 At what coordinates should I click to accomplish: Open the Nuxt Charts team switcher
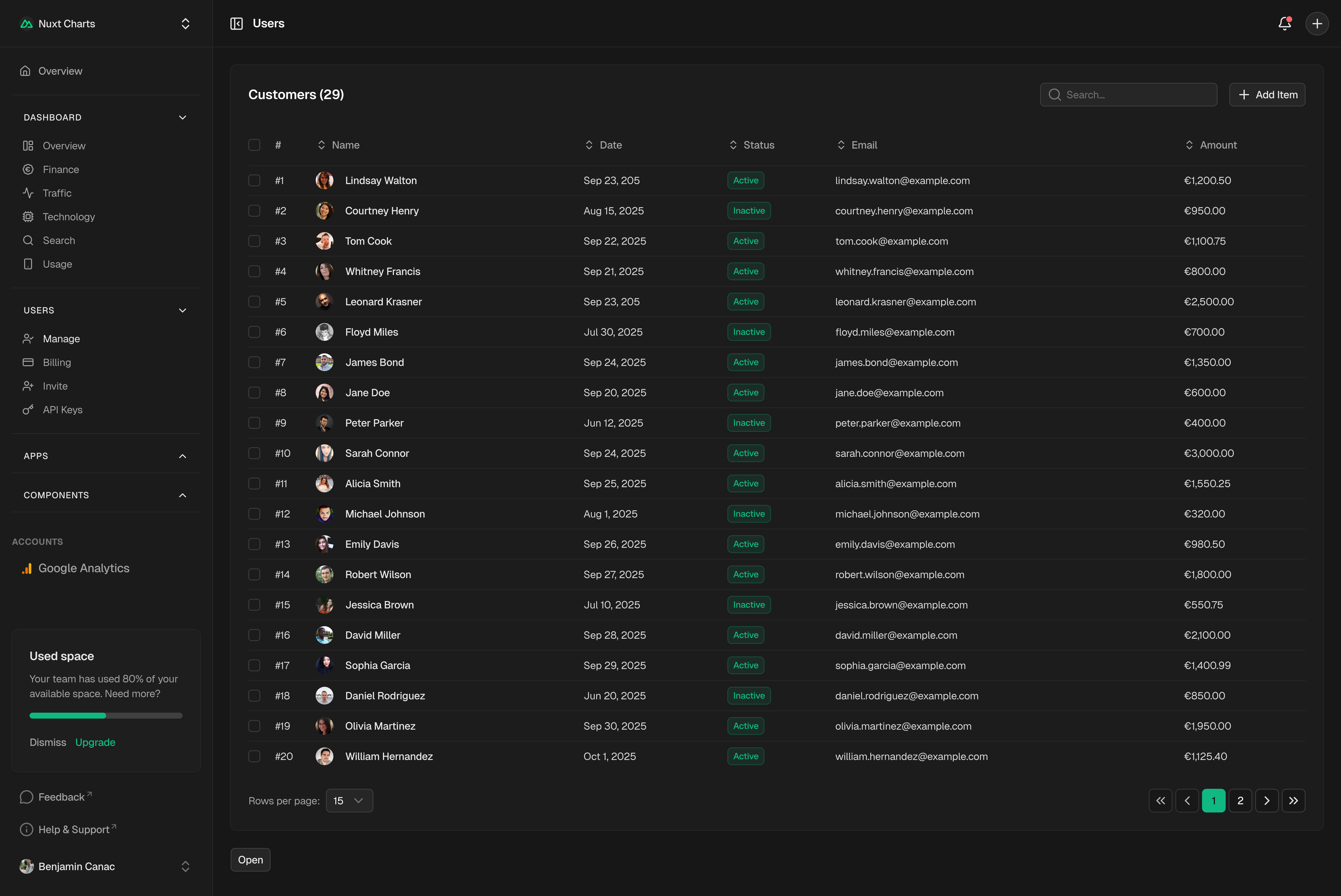[106, 23]
